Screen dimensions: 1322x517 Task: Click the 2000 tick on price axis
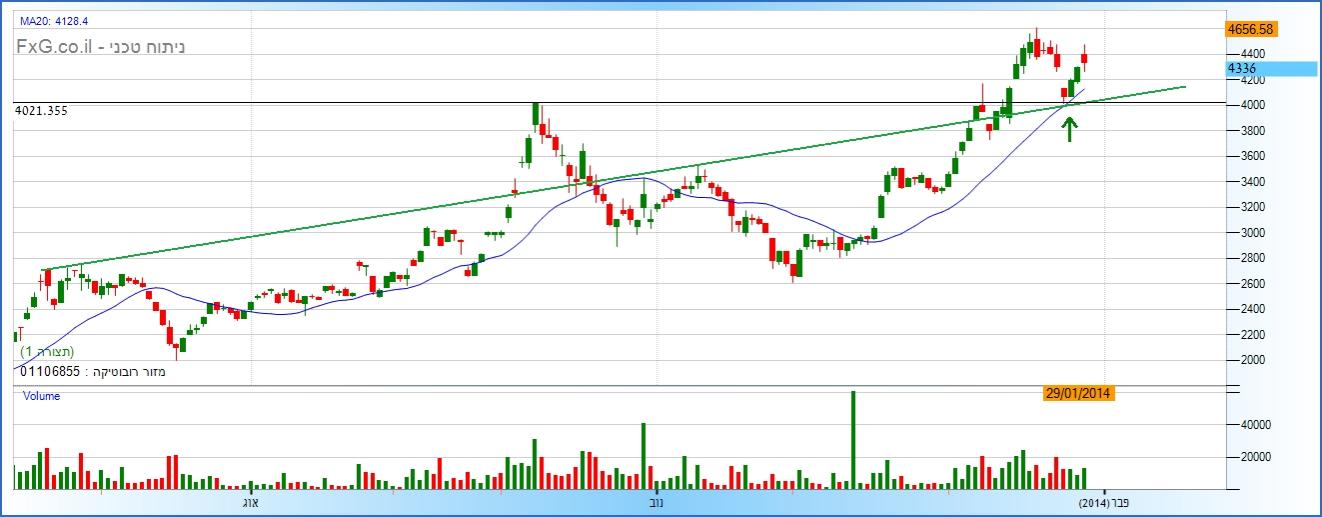1244,360
